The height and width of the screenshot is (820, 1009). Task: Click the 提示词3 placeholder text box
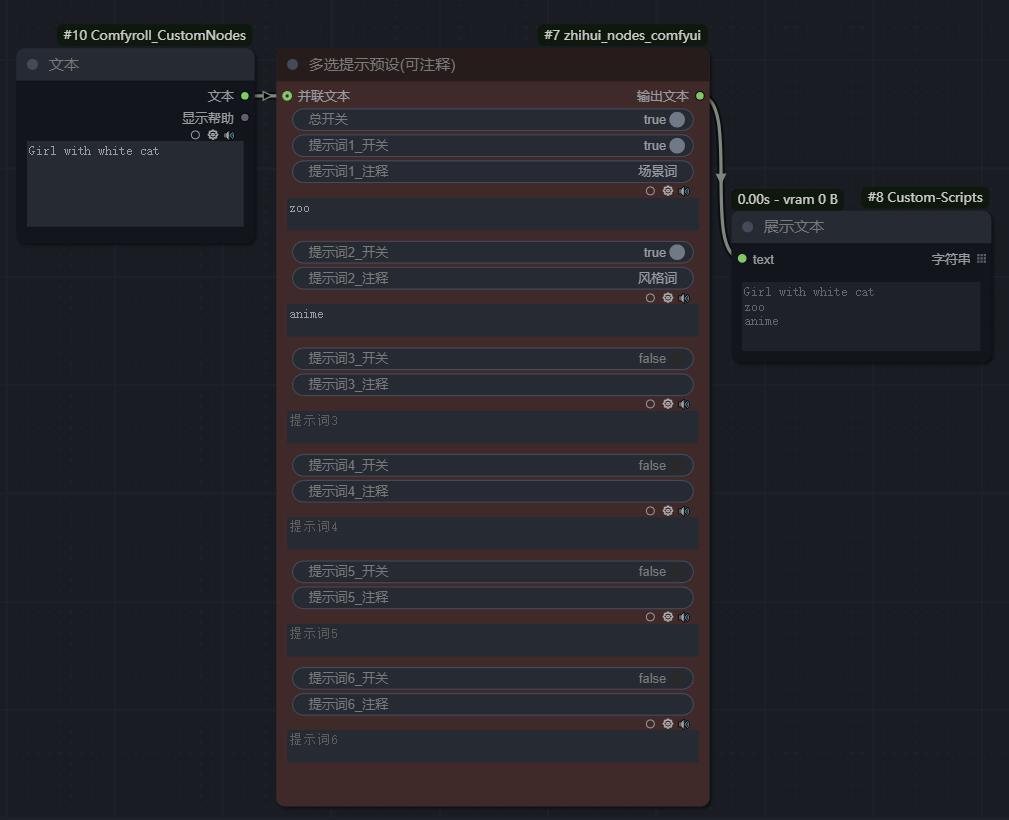point(493,427)
